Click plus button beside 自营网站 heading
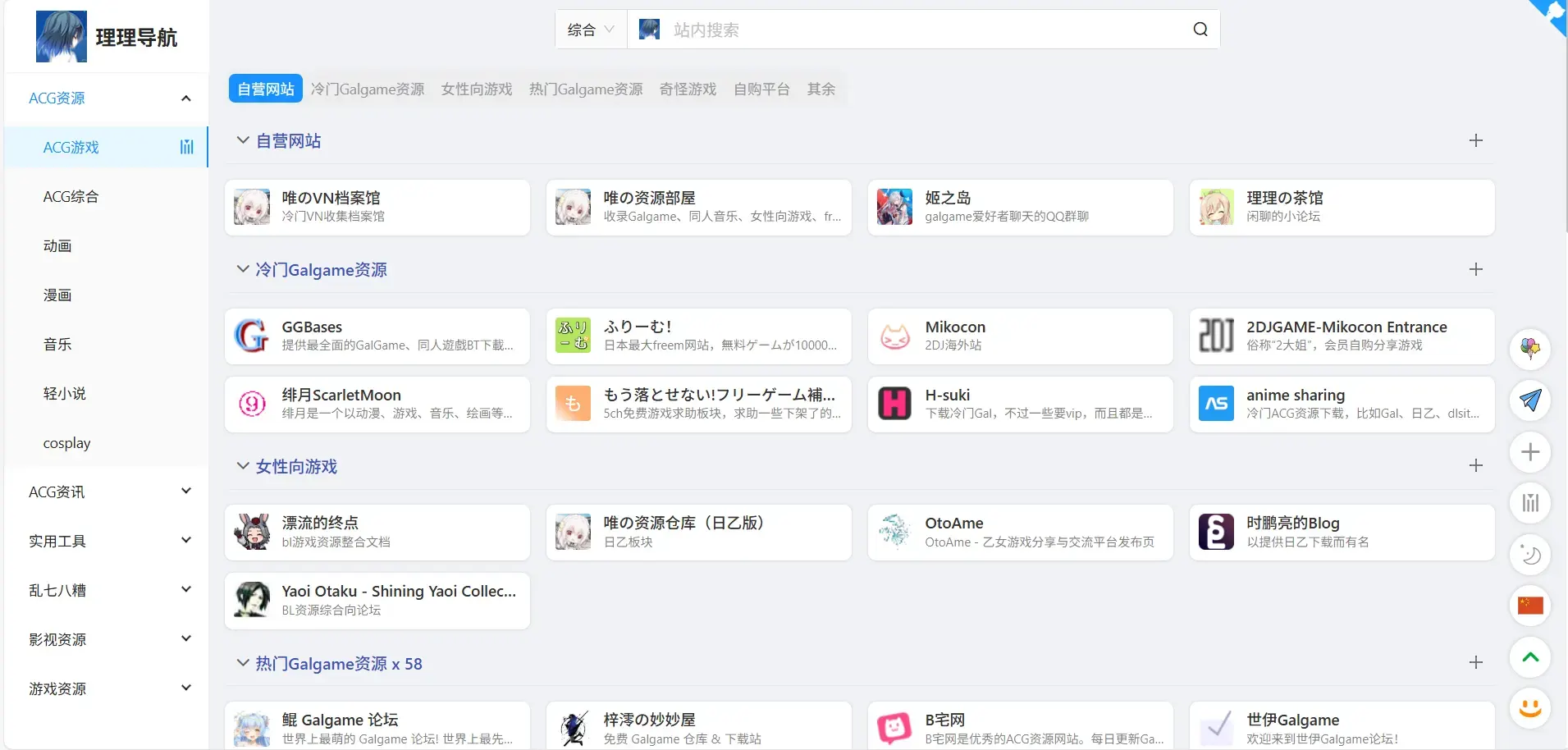The image size is (1568, 750). click(x=1475, y=140)
